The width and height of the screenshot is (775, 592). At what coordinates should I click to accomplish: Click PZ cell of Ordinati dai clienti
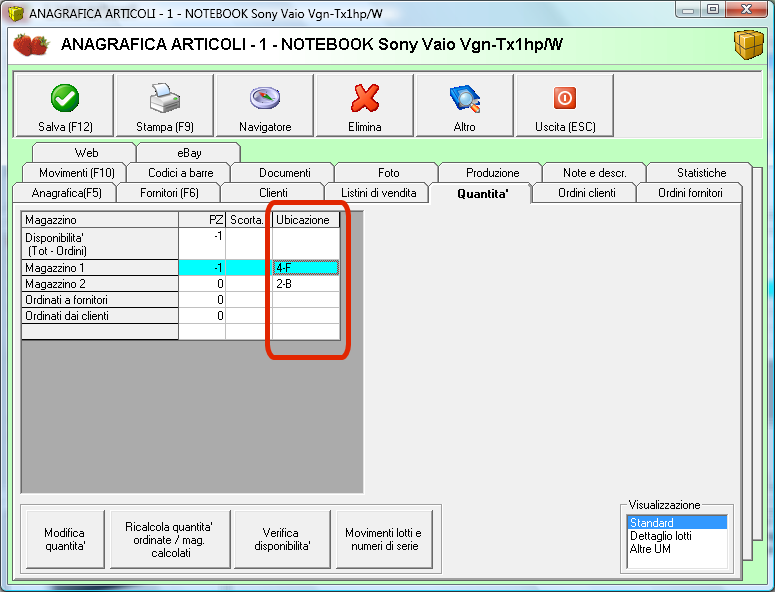point(202,316)
